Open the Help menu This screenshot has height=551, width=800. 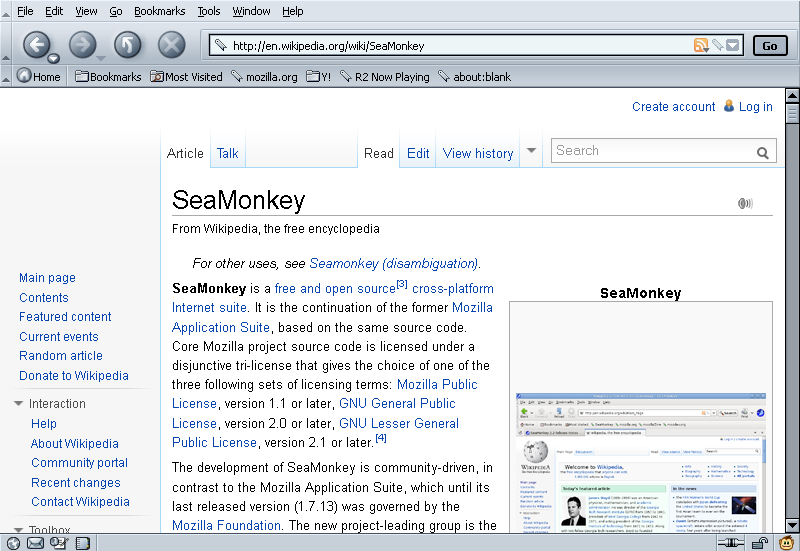click(292, 11)
